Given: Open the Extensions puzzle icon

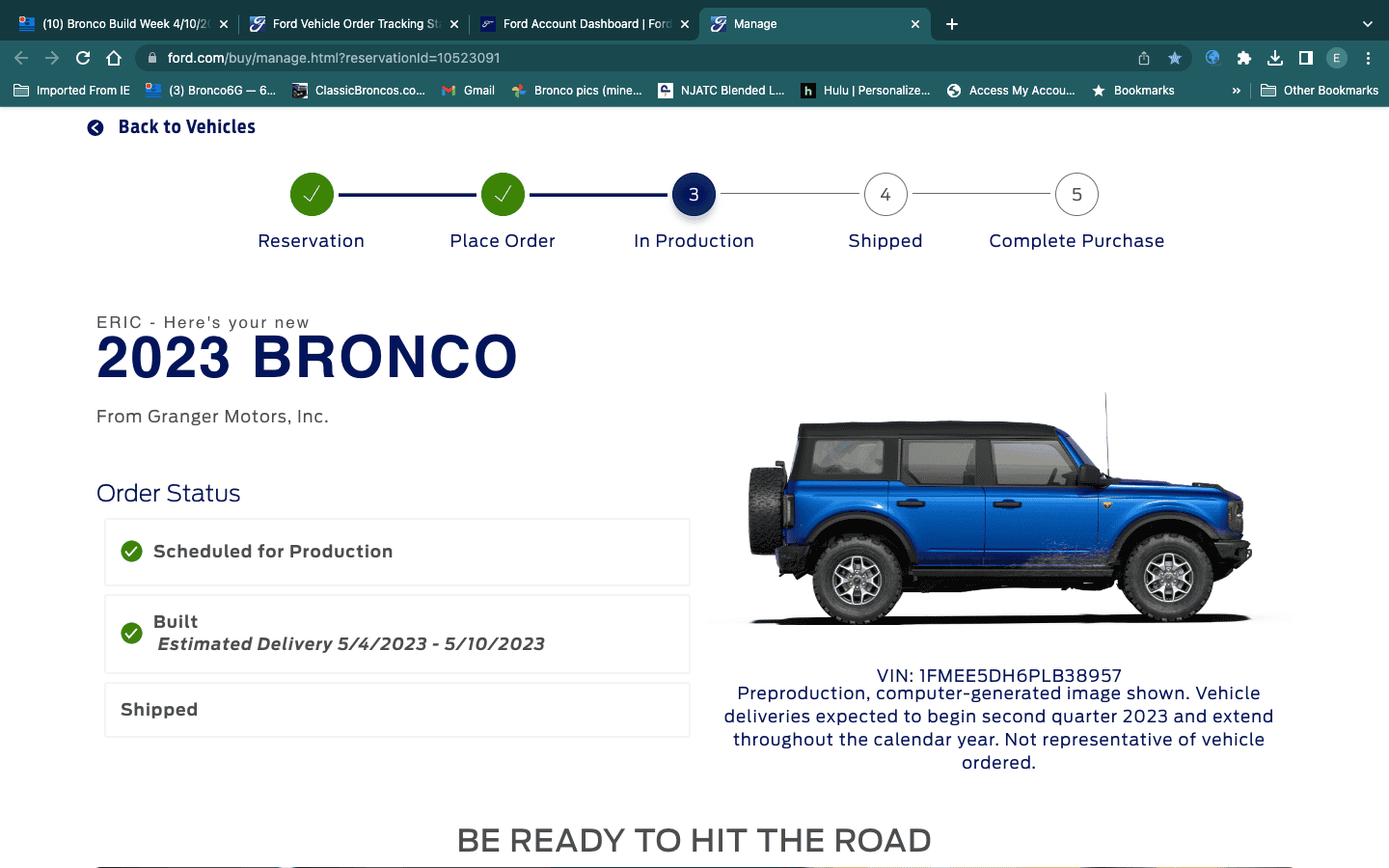Looking at the screenshot, I should pyautogui.click(x=1244, y=58).
